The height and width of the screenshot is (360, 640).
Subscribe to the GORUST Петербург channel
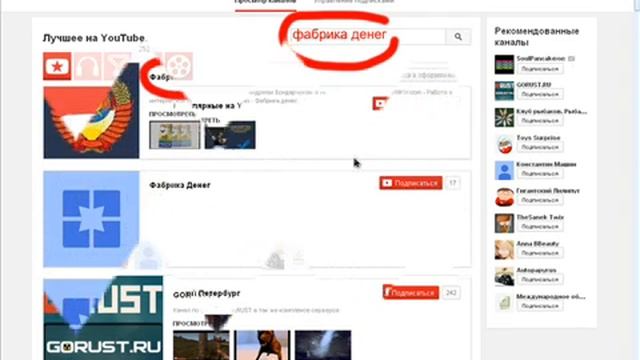point(411,293)
